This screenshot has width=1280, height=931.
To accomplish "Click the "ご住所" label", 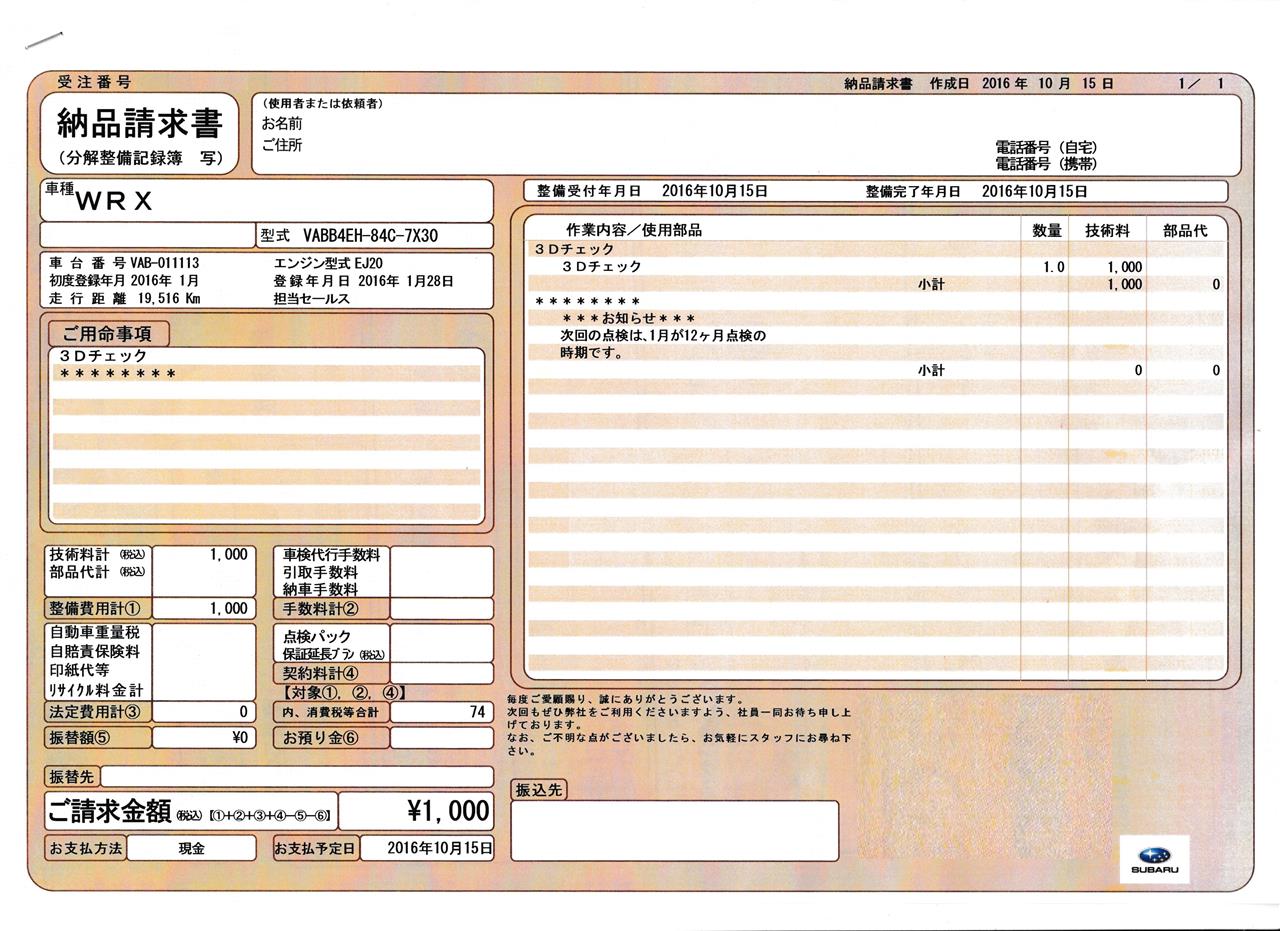I will pos(281,145).
